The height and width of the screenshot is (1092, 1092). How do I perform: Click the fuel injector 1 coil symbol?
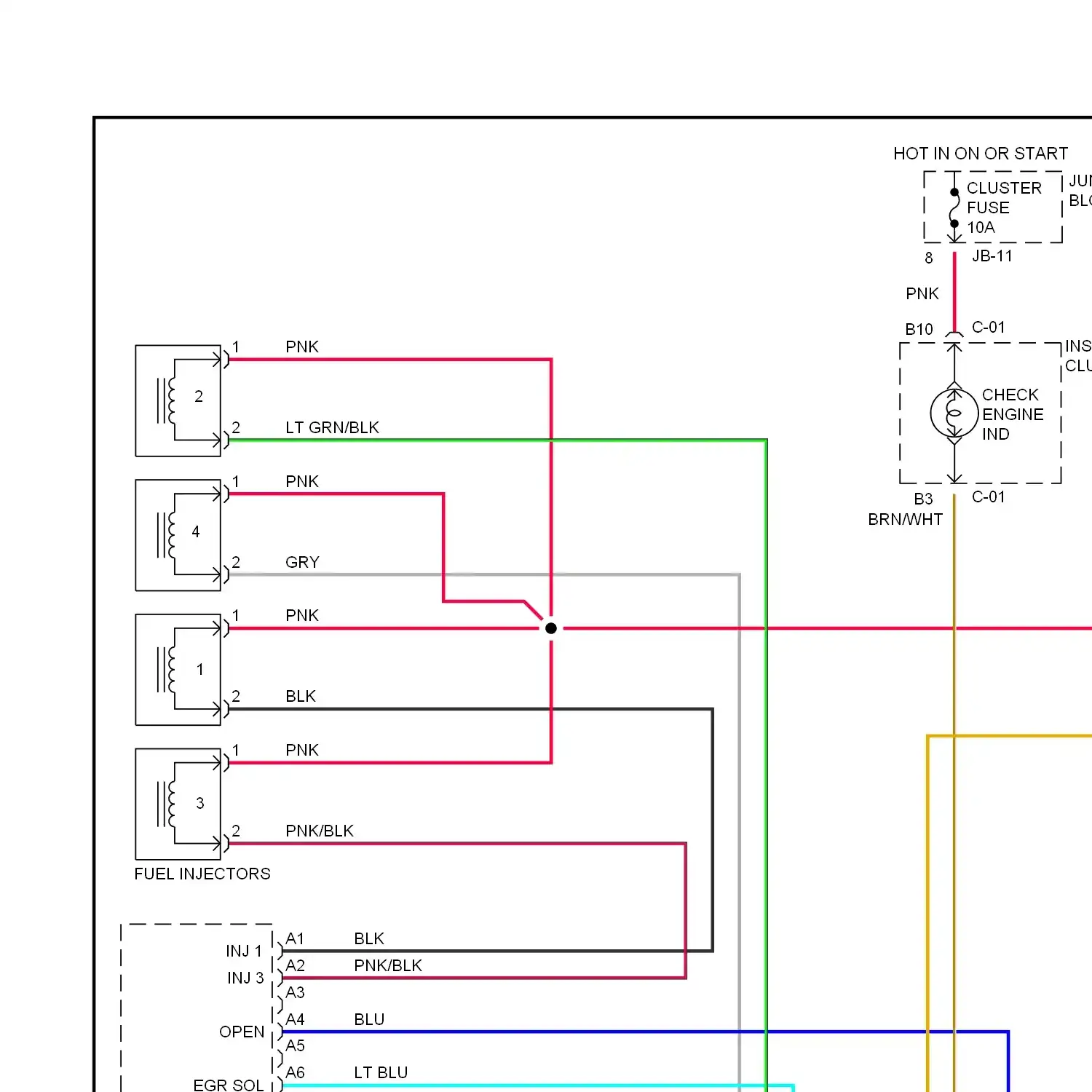[x=167, y=670]
